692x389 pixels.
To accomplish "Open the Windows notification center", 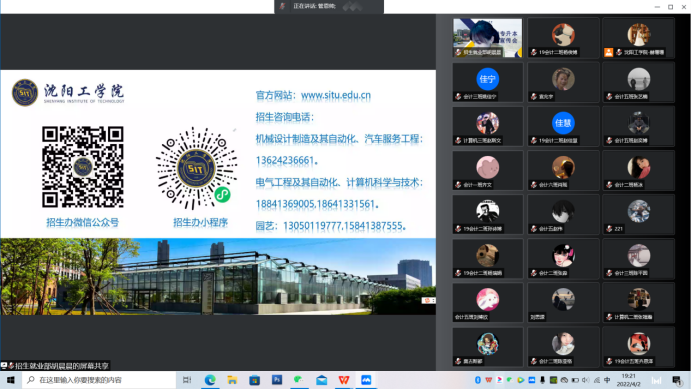I will (677, 380).
